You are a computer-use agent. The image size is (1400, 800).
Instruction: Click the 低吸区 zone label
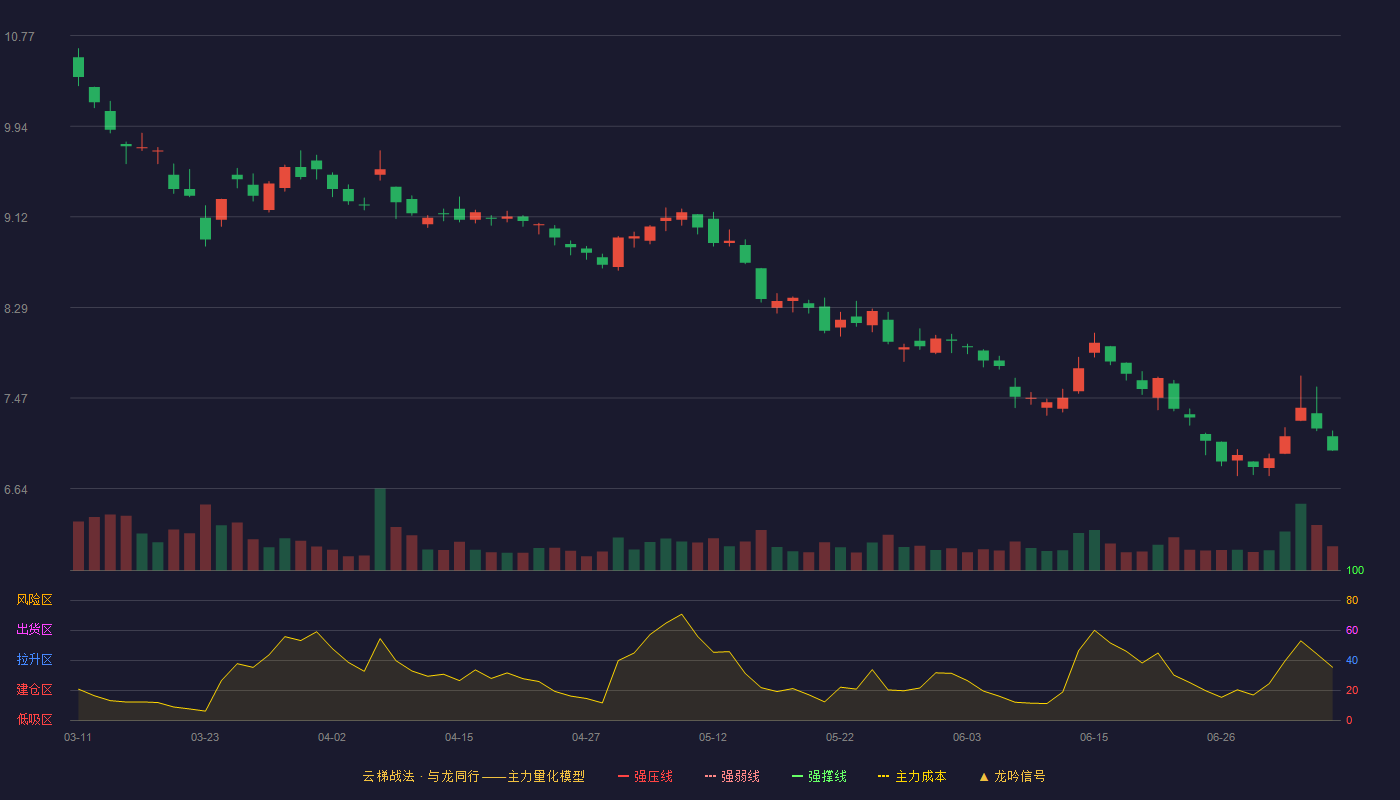pos(34,719)
